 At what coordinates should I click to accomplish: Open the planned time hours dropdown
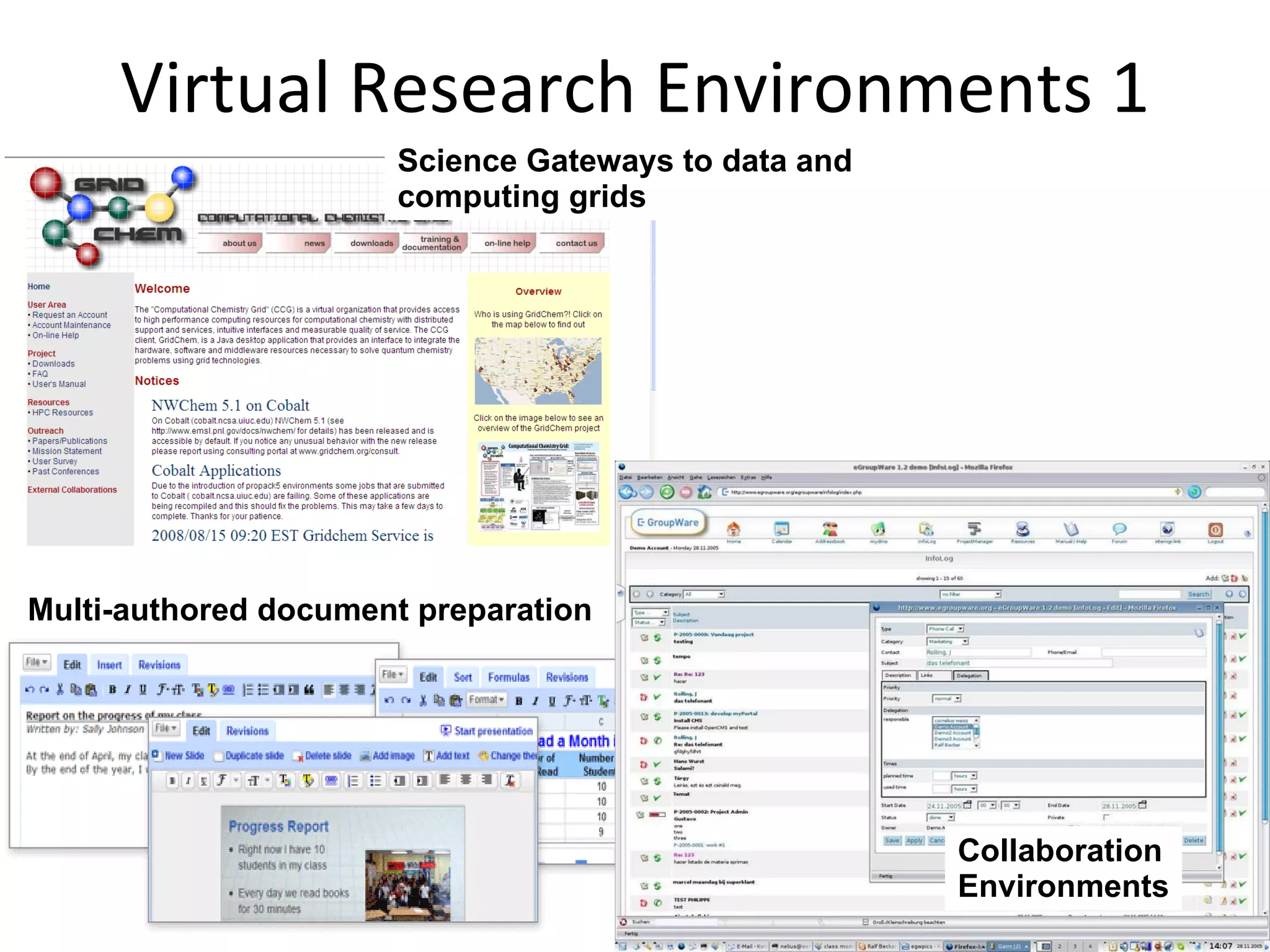[964, 776]
